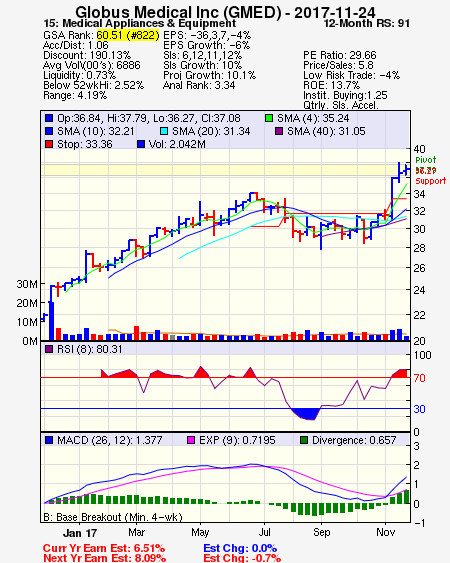Click the magenta EXP (9) legend swatch
The image size is (450, 563).
coord(191,440)
